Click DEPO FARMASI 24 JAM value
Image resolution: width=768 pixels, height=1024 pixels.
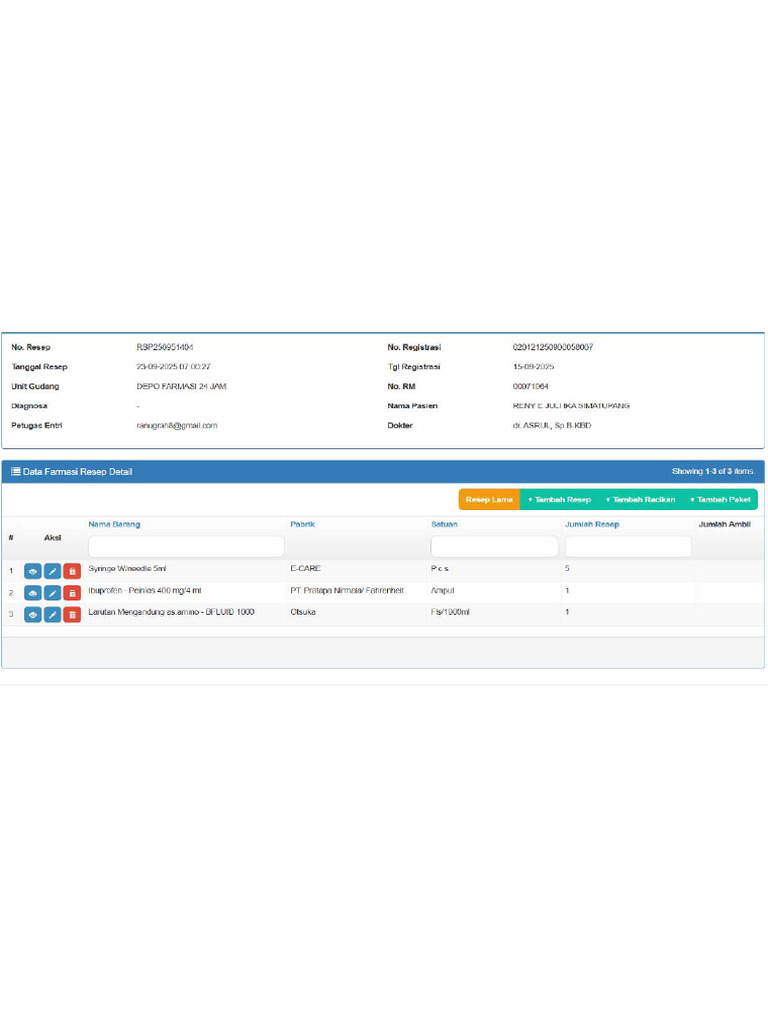182,387
